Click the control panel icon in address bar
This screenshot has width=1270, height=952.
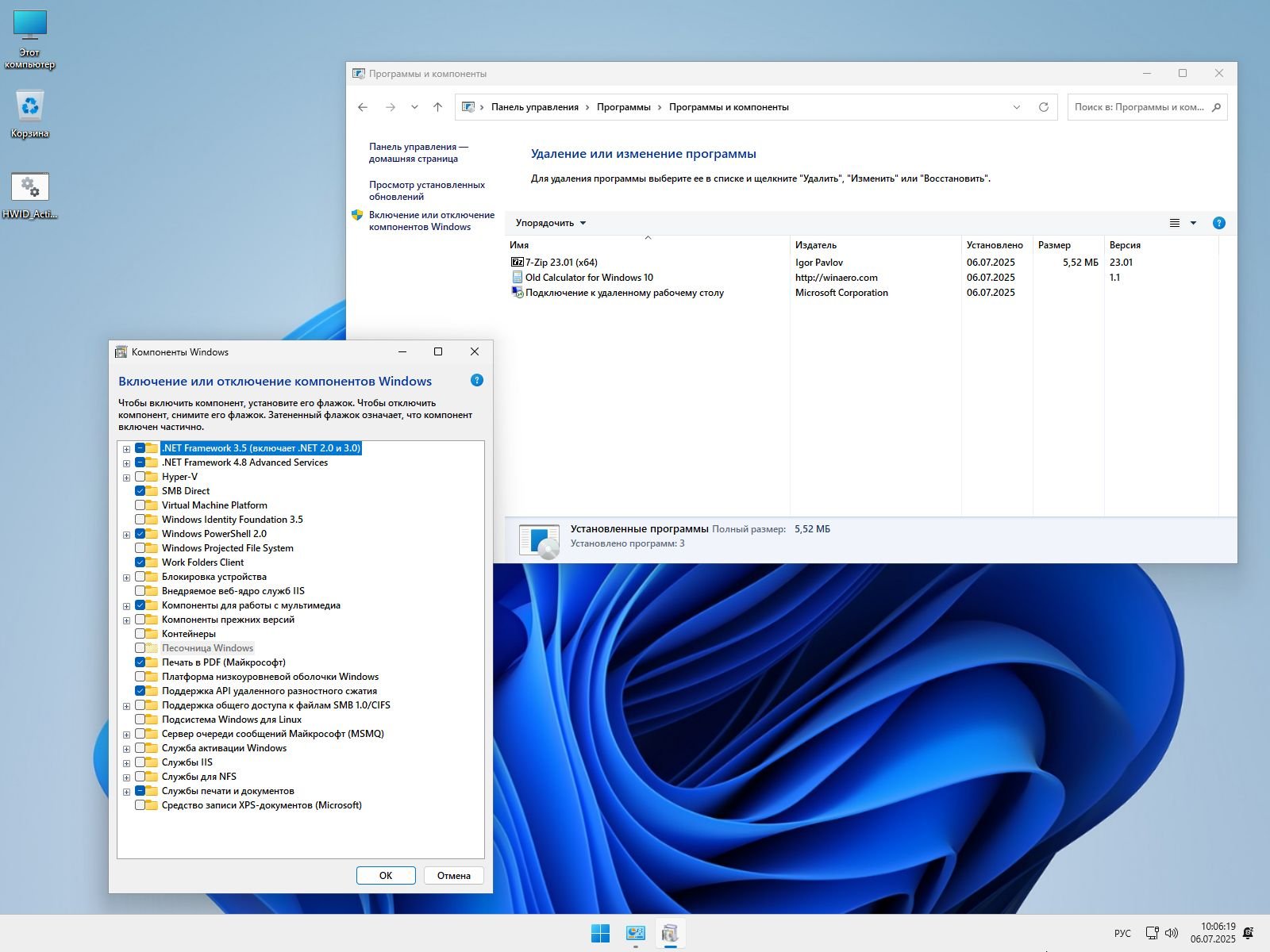pyautogui.click(x=468, y=107)
